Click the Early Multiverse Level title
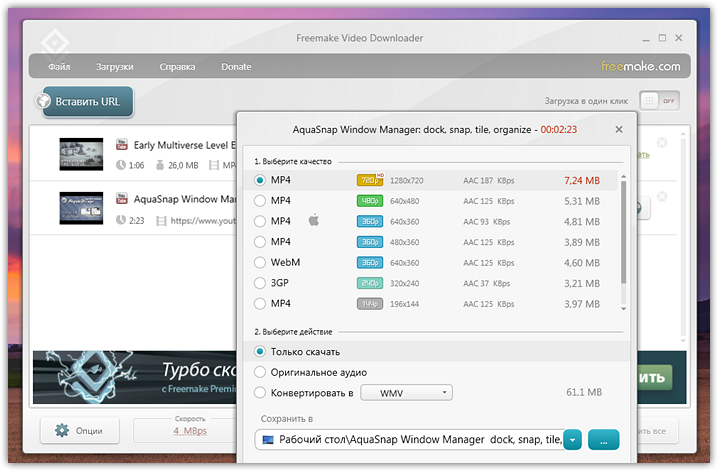The image size is (718, 471). (x=185, y=145)
